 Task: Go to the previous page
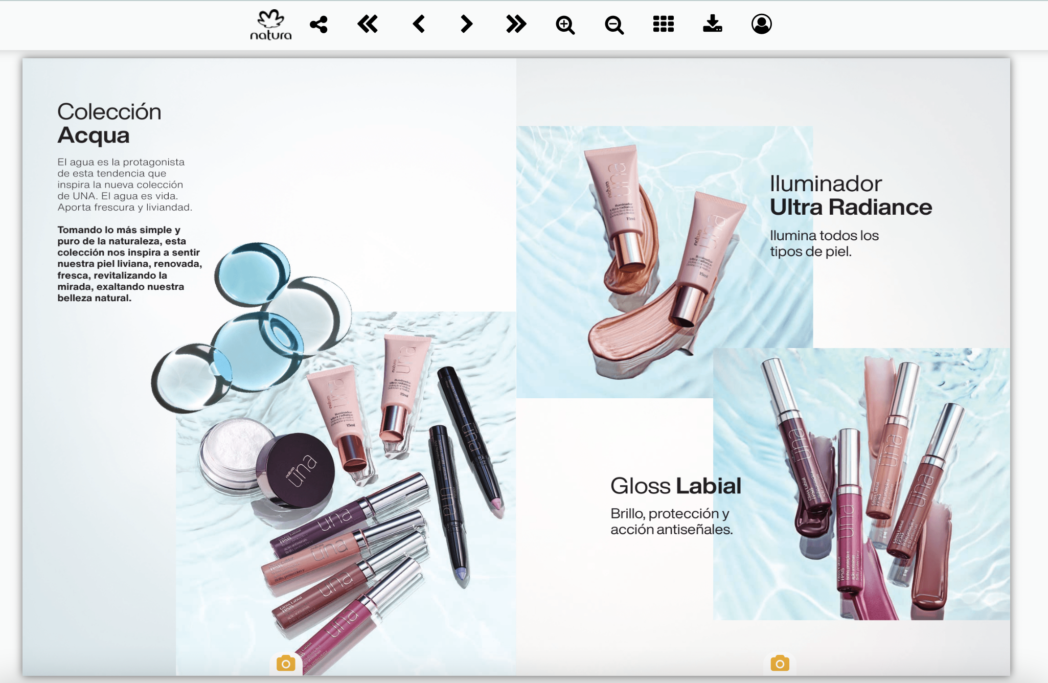(419, 25)
